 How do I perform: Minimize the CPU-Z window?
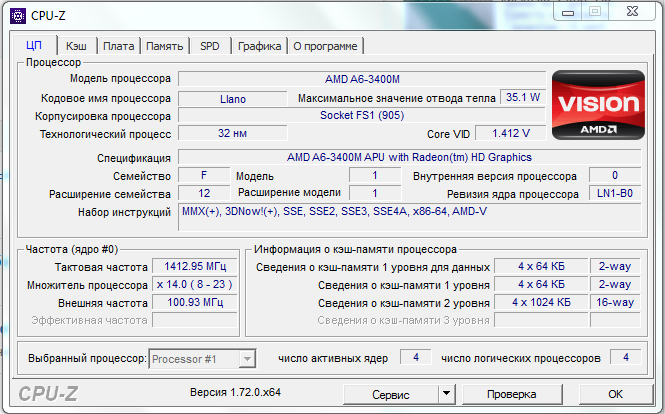[568, 12]
